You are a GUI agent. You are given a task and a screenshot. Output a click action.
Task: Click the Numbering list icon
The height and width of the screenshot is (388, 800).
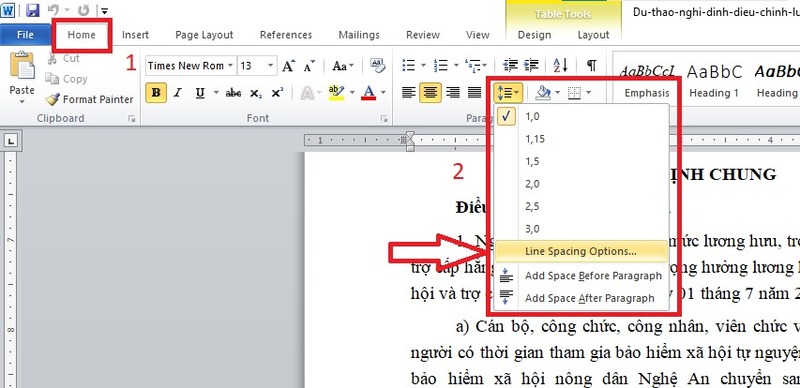440,65
